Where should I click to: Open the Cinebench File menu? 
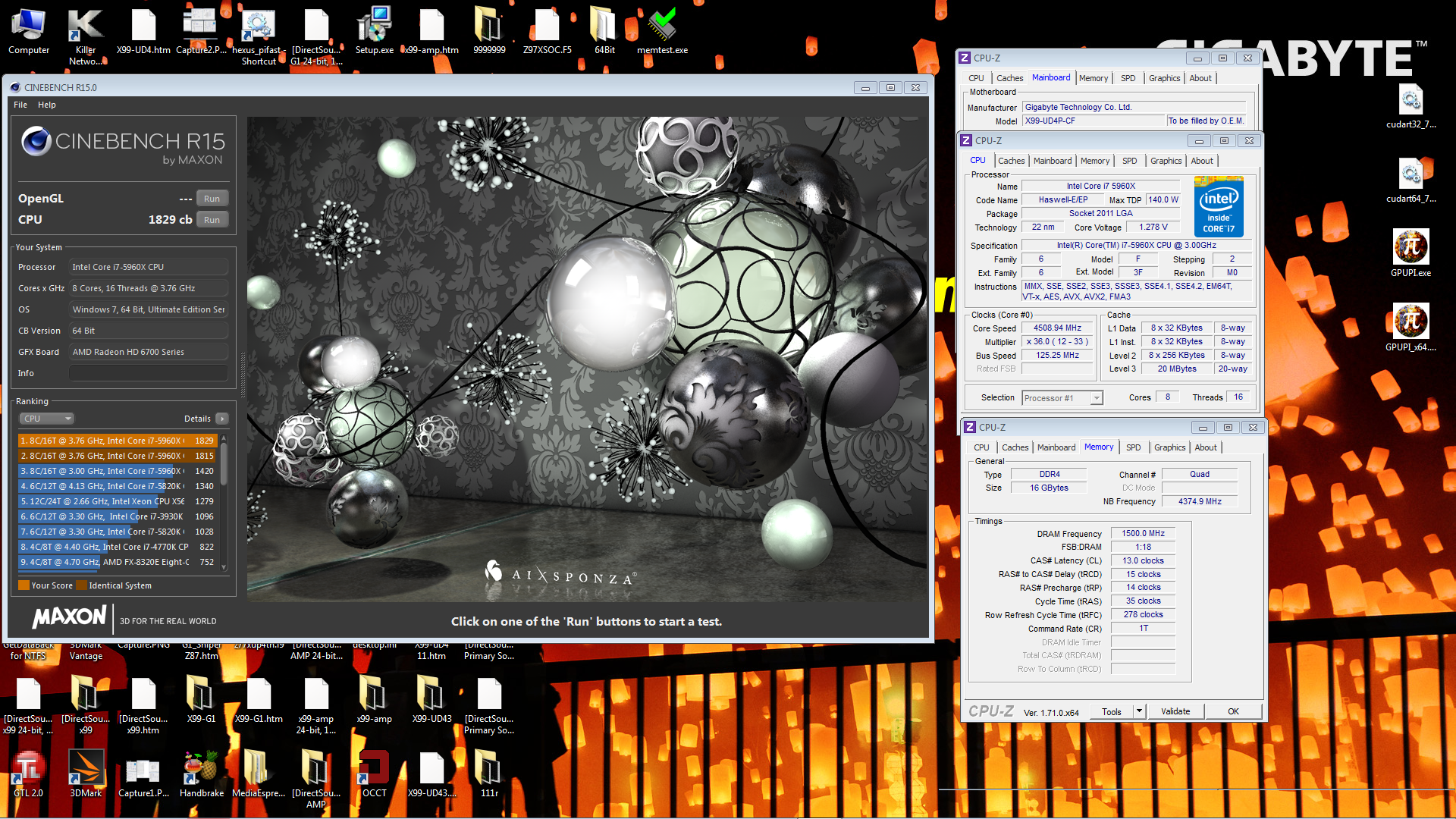coord(20,105)
